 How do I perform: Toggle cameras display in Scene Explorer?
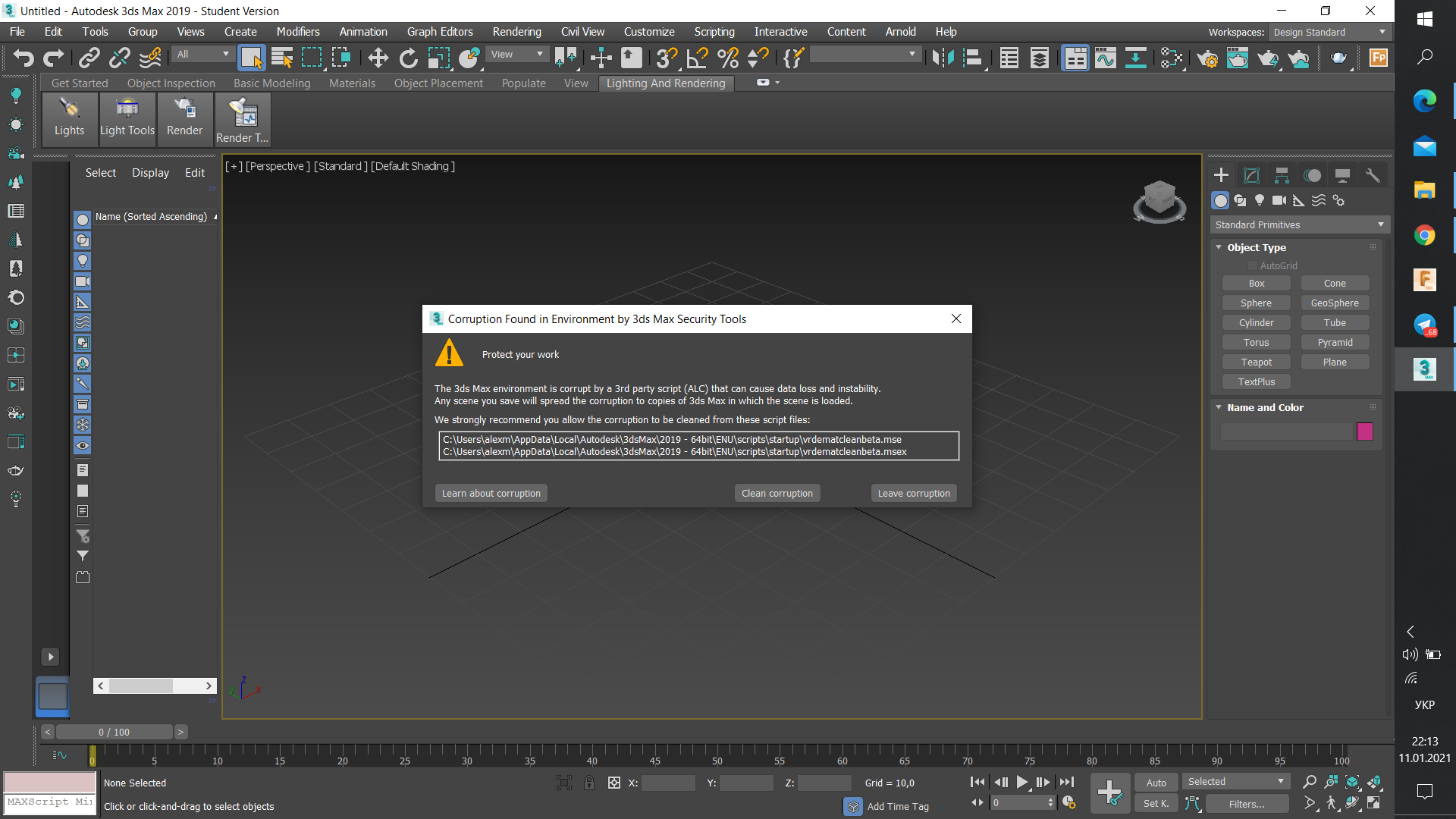(x=83, y=281)
